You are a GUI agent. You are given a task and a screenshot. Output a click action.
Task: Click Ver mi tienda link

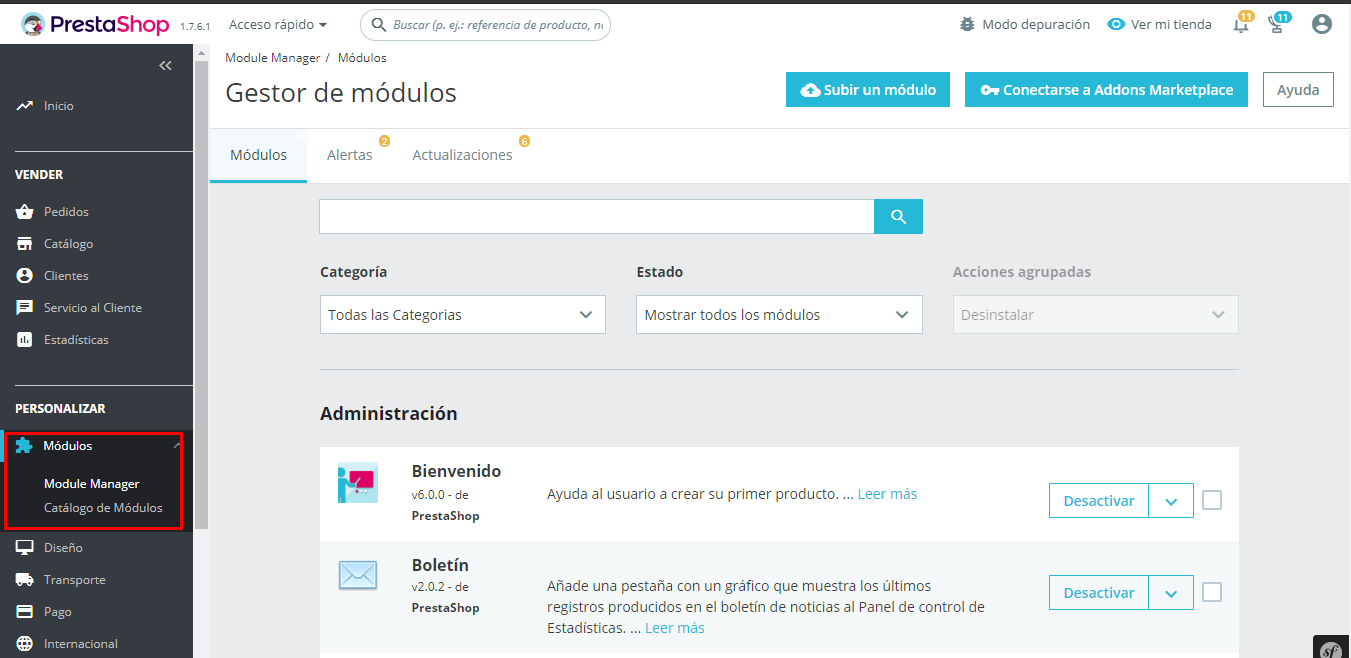1171,24
